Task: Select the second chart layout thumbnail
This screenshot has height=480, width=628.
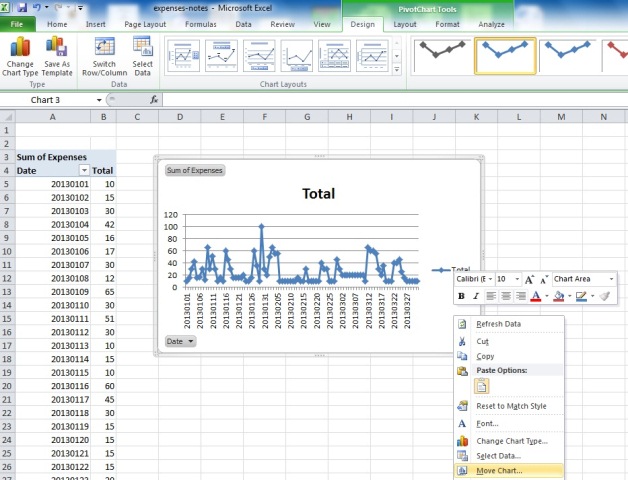Action: point(221,56)
